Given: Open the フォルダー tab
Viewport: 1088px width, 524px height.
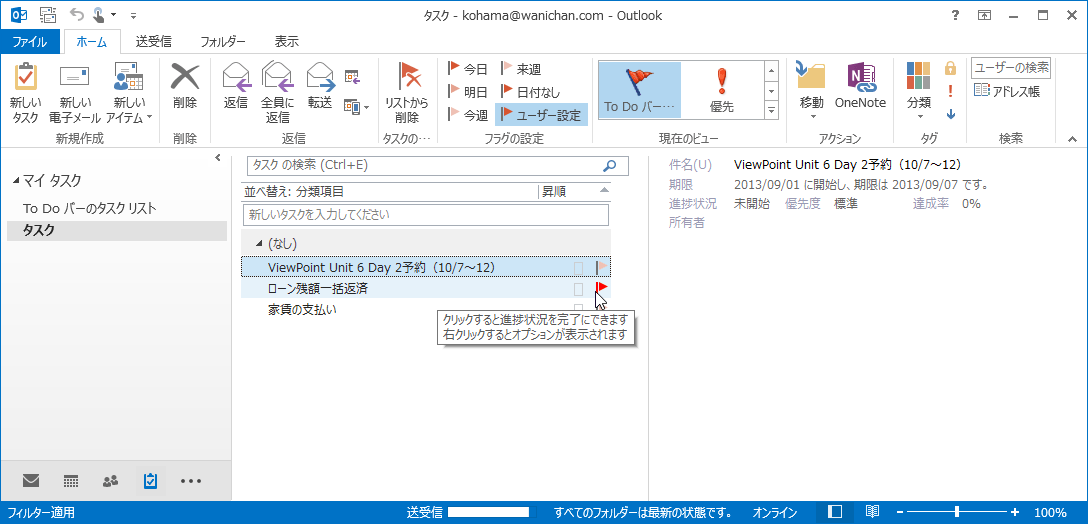Looking at the screenshot, I should pos(223,42).
